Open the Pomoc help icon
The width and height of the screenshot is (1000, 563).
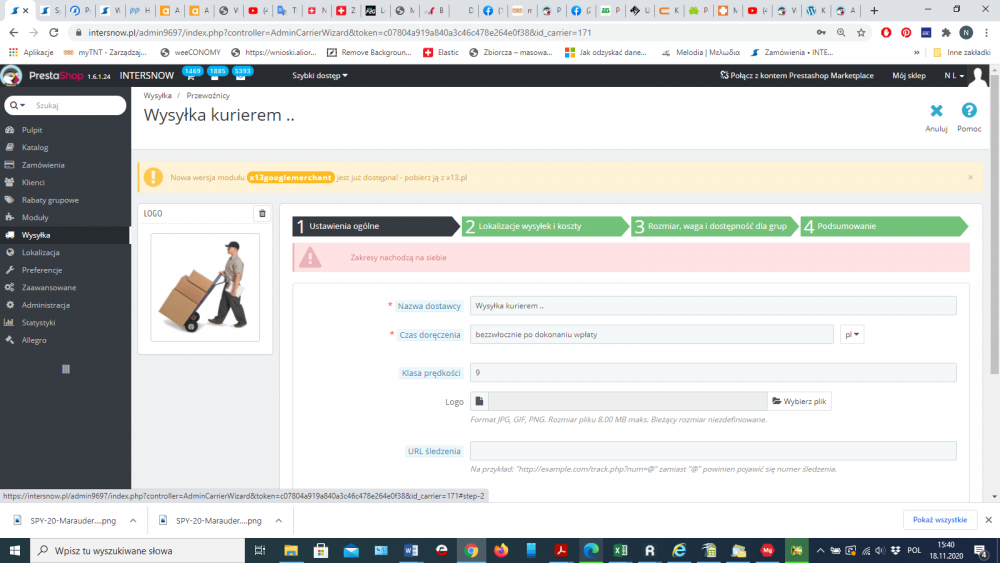(969, 110)
